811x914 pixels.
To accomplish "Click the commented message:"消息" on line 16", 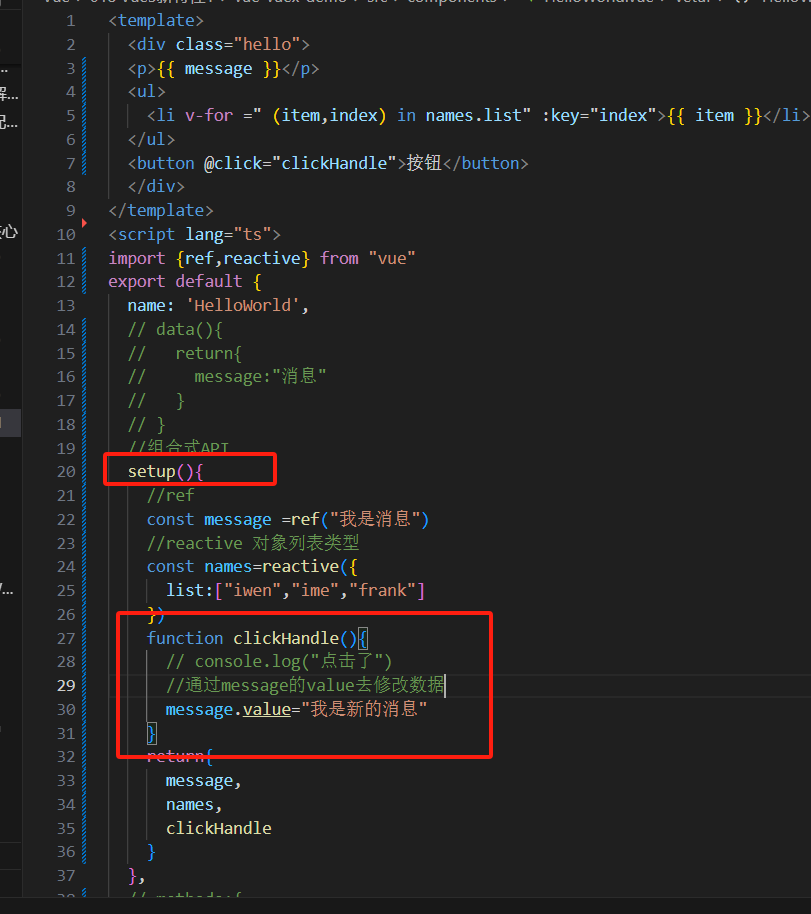I will pos(260,377).
